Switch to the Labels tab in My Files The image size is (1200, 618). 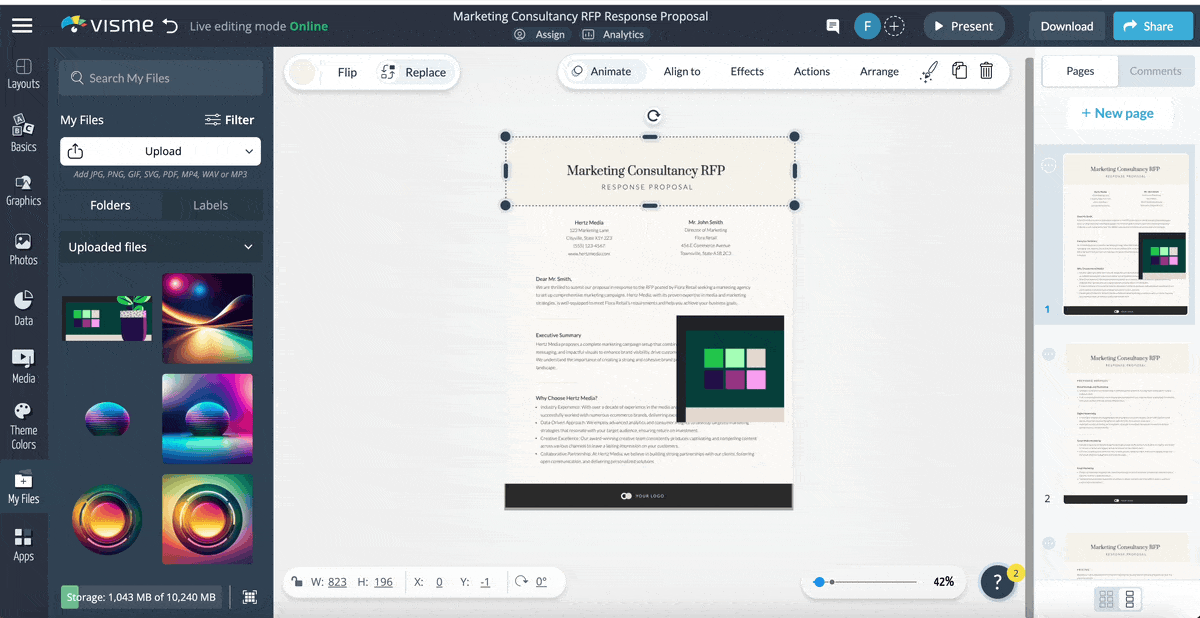pyautogui.click(x=212, y=205)
